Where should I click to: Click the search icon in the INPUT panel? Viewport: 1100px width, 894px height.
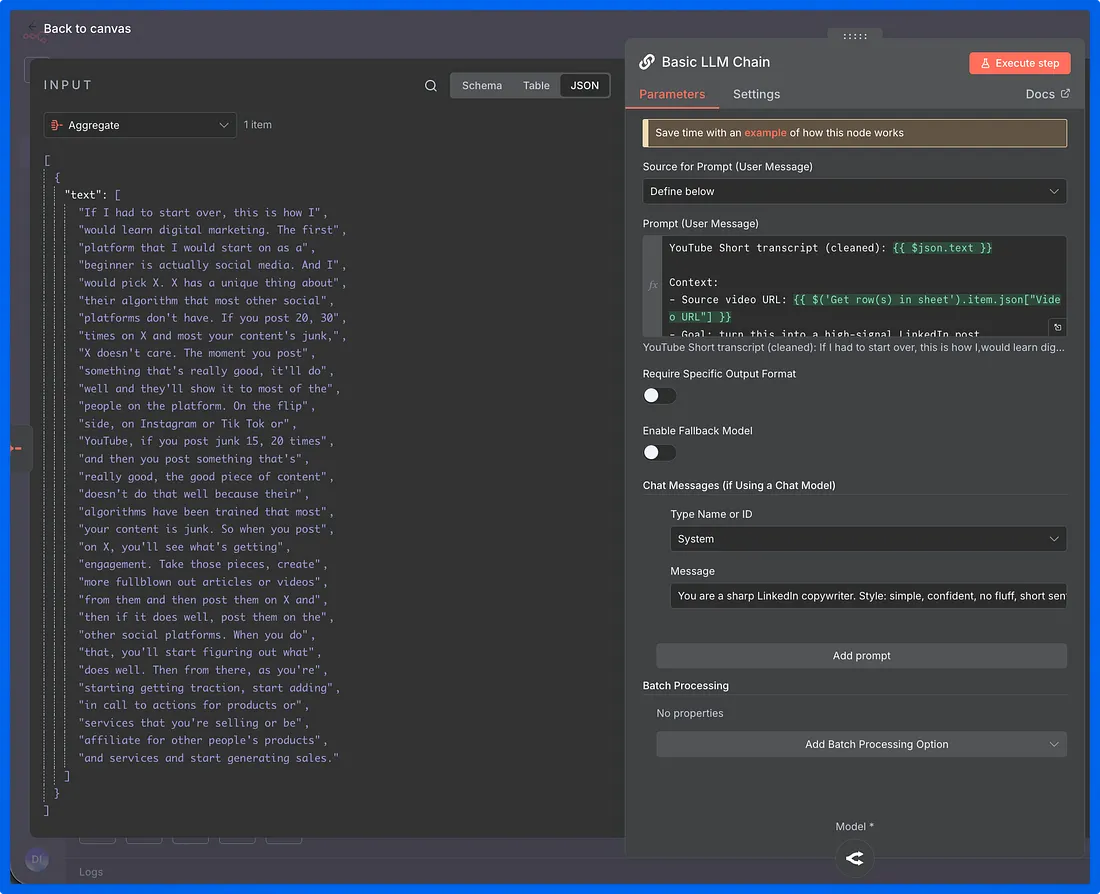[431, 86]
